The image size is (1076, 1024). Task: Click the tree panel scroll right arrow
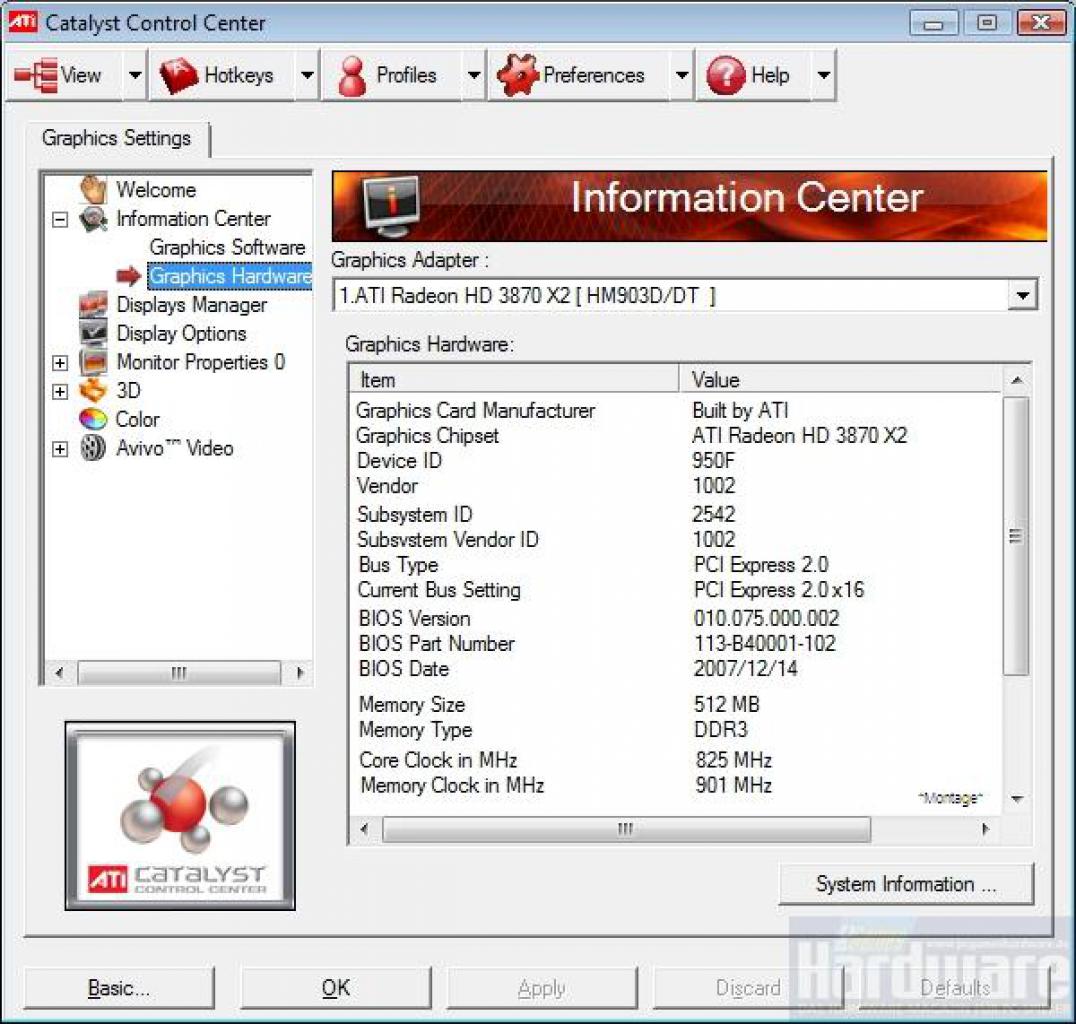[x=300, y=673]
